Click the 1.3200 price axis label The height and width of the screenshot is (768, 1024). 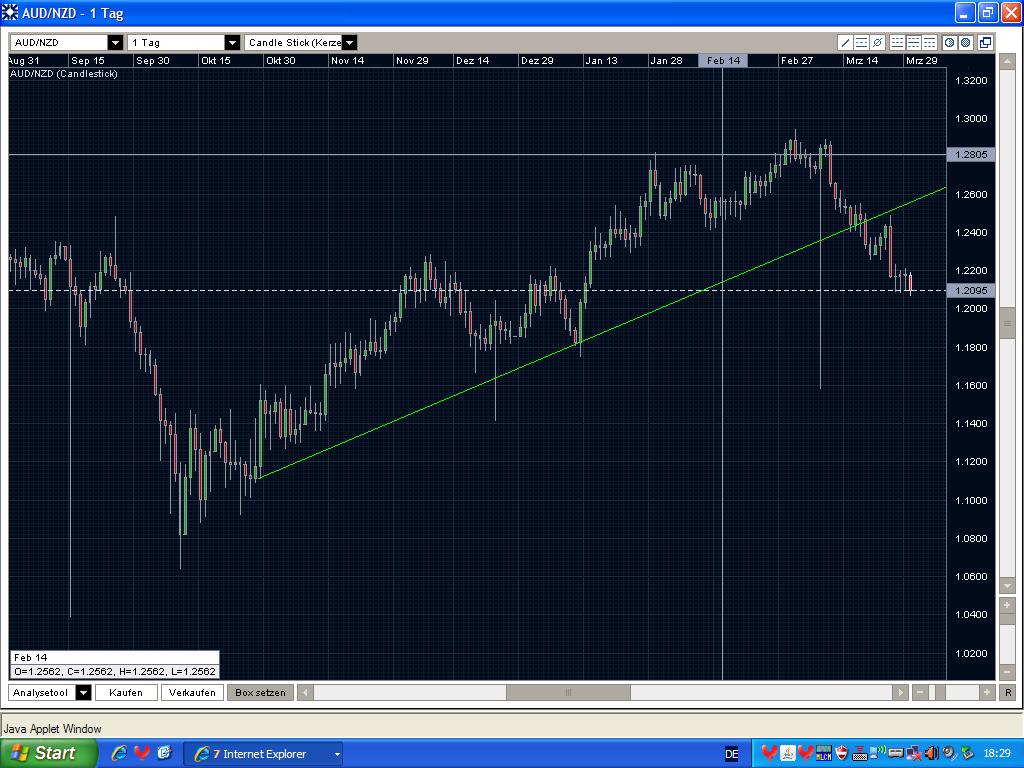click(971, 80)
